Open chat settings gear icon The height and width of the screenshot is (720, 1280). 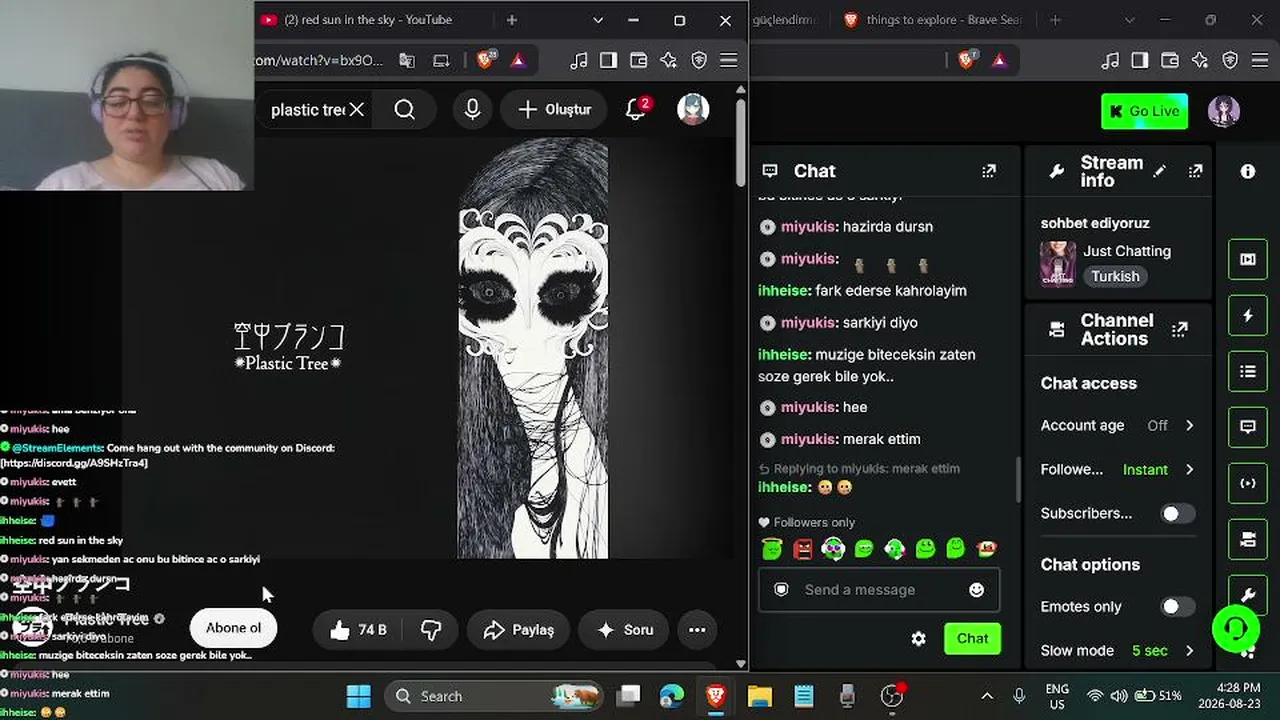coord(918,638)
